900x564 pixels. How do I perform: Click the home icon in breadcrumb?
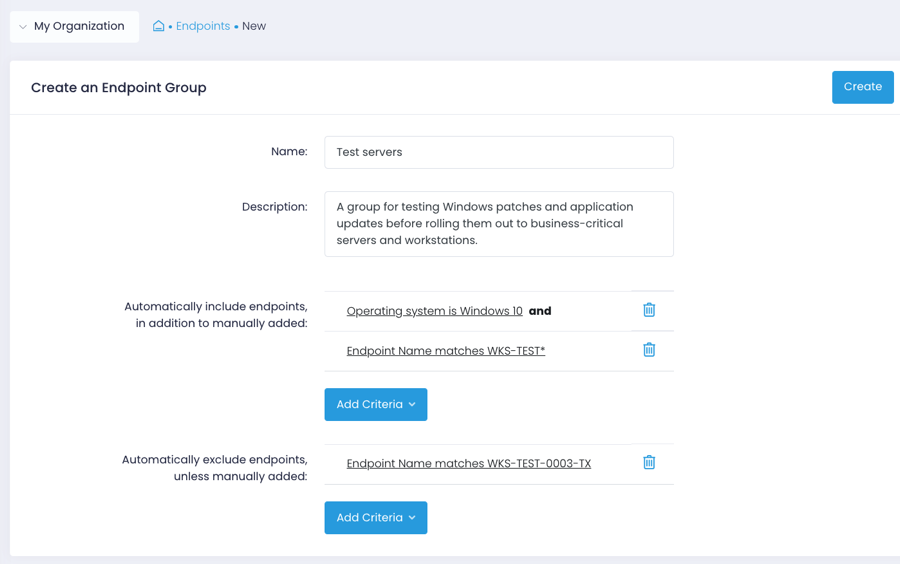click(x=158, y=26)
